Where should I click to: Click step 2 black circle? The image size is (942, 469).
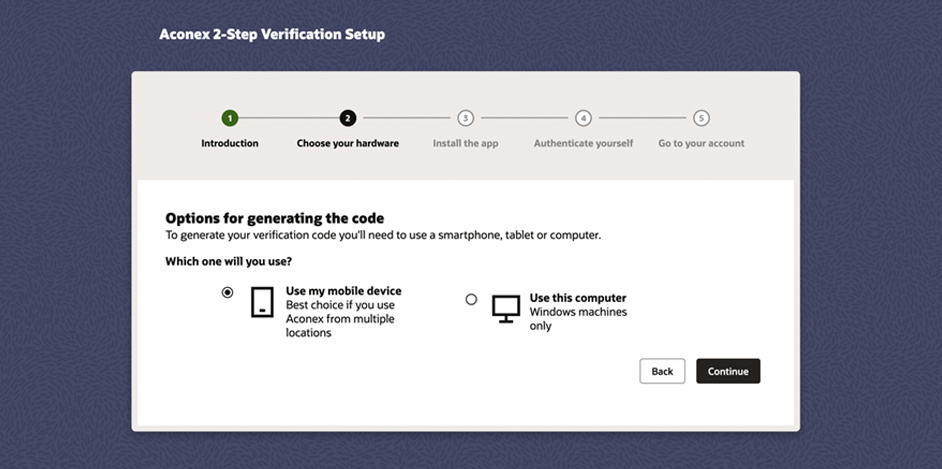coord(347,118)
